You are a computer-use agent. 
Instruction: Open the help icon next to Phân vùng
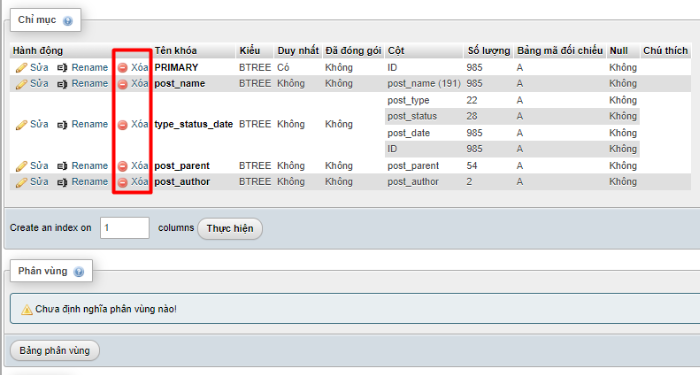click(79, 272)
